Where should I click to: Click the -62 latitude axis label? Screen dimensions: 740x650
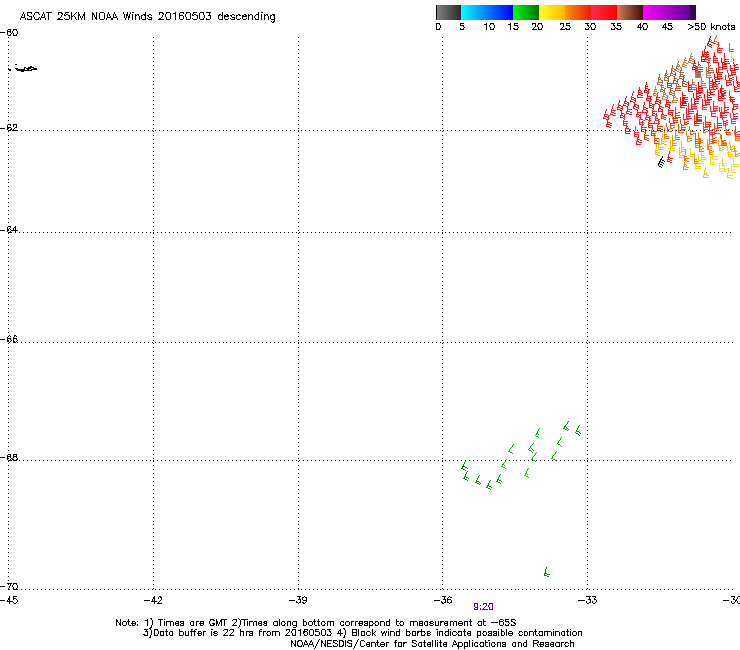[9, 128]
